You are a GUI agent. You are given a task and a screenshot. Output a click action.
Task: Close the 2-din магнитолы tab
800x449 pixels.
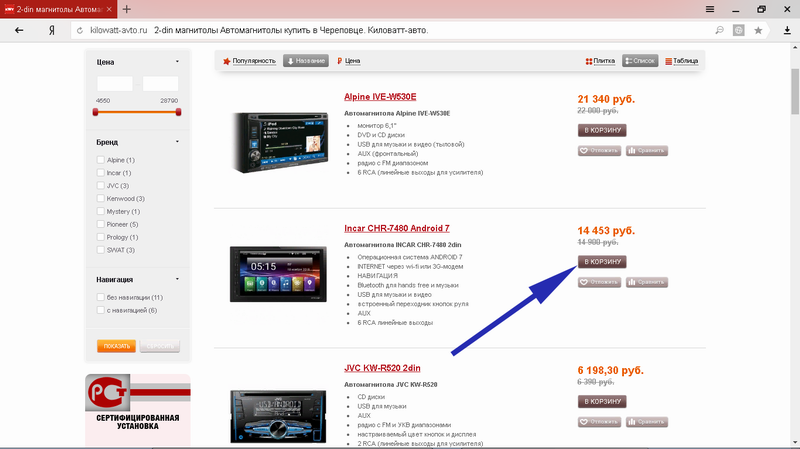tap(109, 9)
